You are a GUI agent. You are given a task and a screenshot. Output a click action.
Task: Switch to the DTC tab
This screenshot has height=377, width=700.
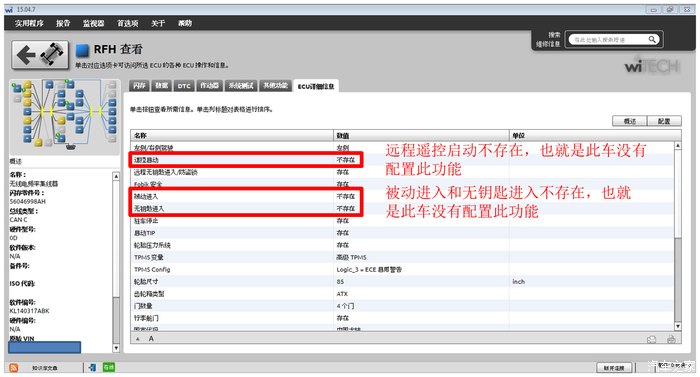(x=184, y=86)
